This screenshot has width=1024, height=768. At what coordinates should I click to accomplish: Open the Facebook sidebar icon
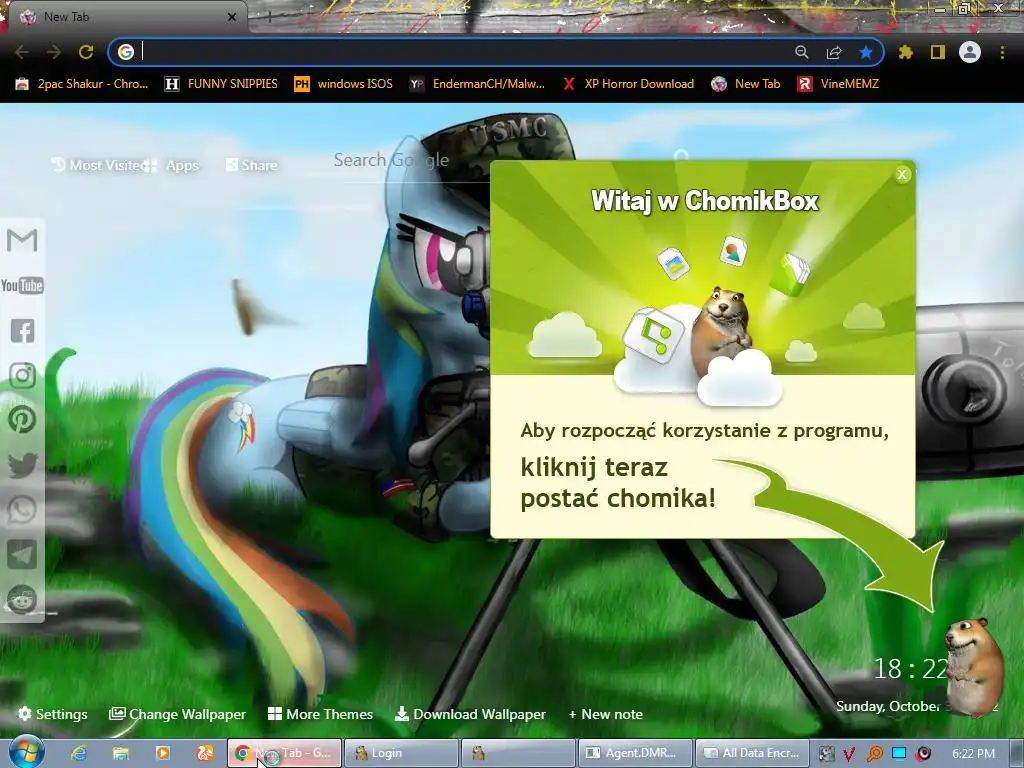point(22,330)
